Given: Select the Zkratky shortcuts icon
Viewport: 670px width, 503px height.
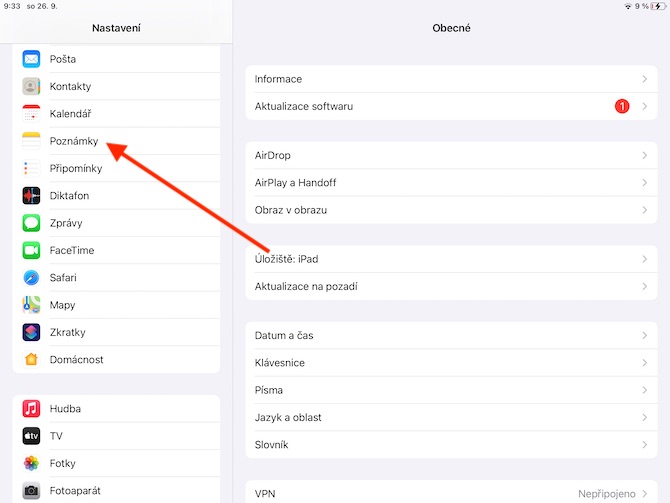Looking at the screenshot, I should pos(31,332).
